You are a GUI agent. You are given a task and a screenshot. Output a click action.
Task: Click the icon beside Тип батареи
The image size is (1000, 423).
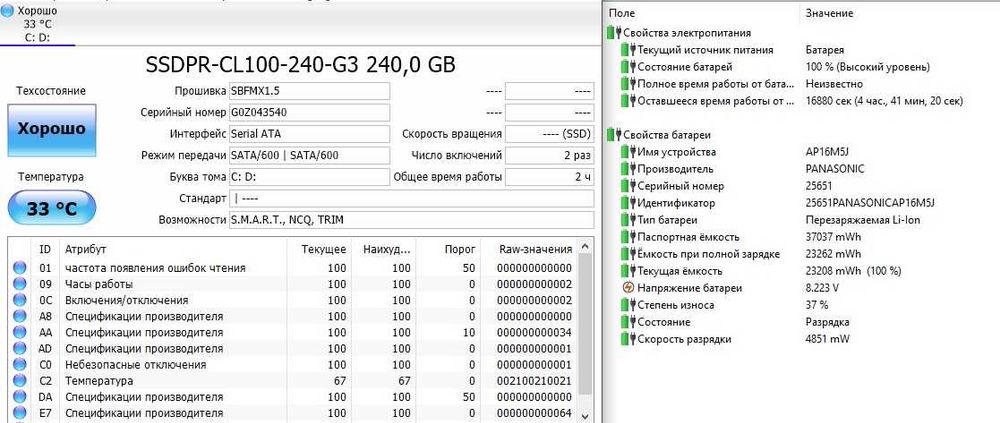[x=629, y=220]
